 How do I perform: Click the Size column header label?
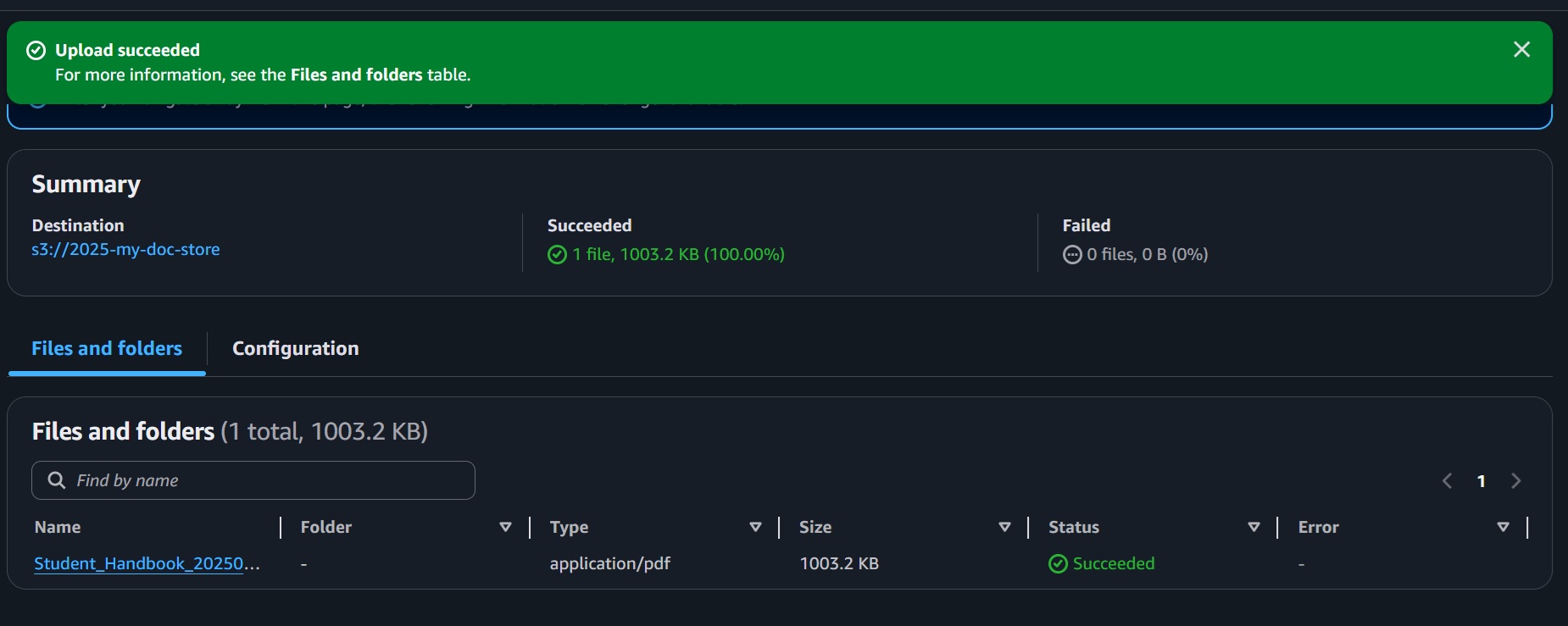click(815, 527)
